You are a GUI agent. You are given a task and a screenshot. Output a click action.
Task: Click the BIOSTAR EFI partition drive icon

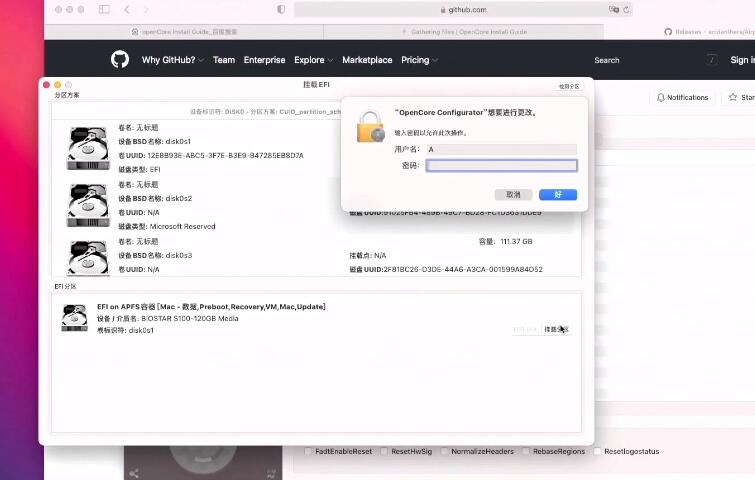click(75, 318)
